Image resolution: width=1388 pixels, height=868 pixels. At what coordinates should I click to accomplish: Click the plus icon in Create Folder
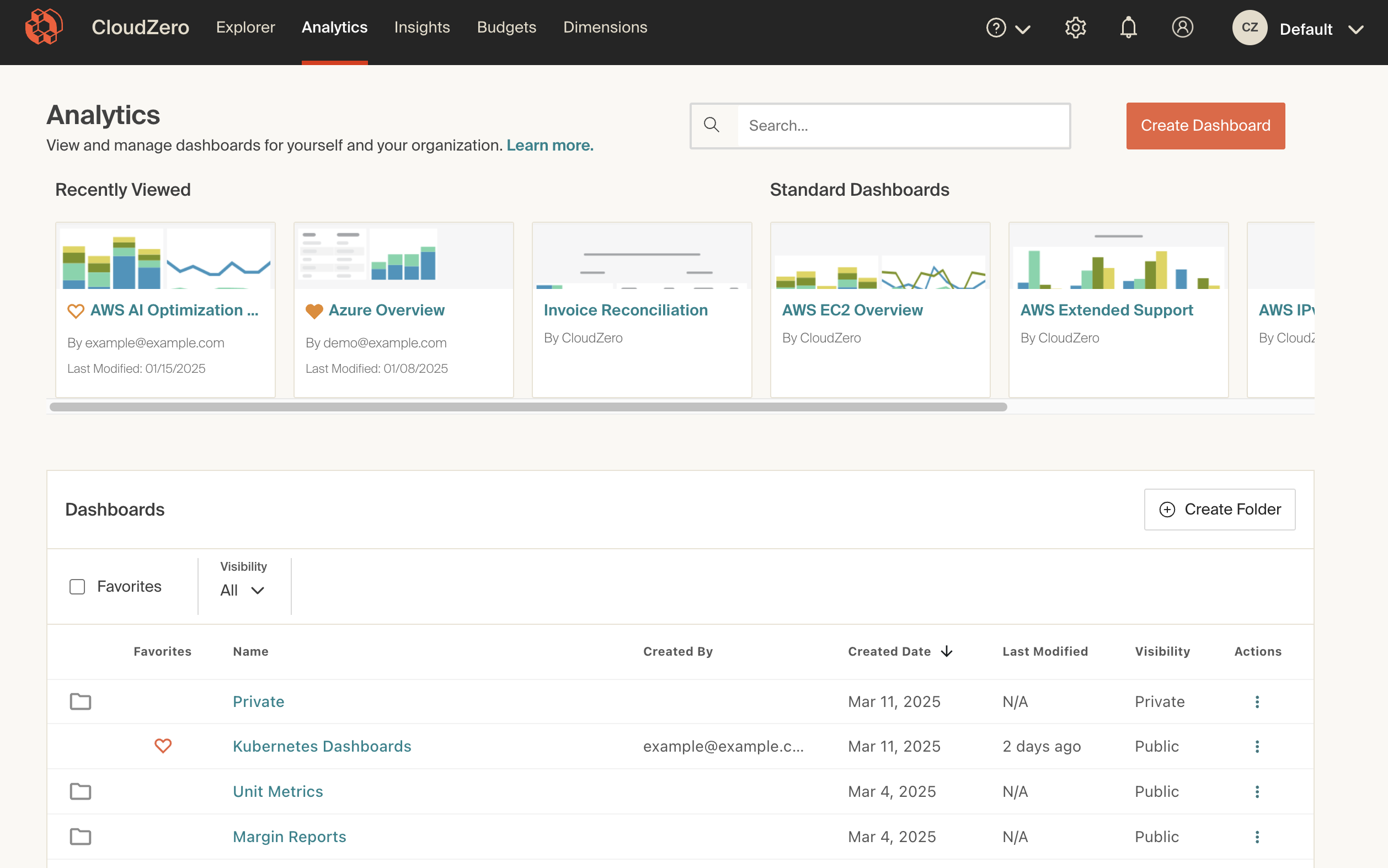click(1167, 509)
